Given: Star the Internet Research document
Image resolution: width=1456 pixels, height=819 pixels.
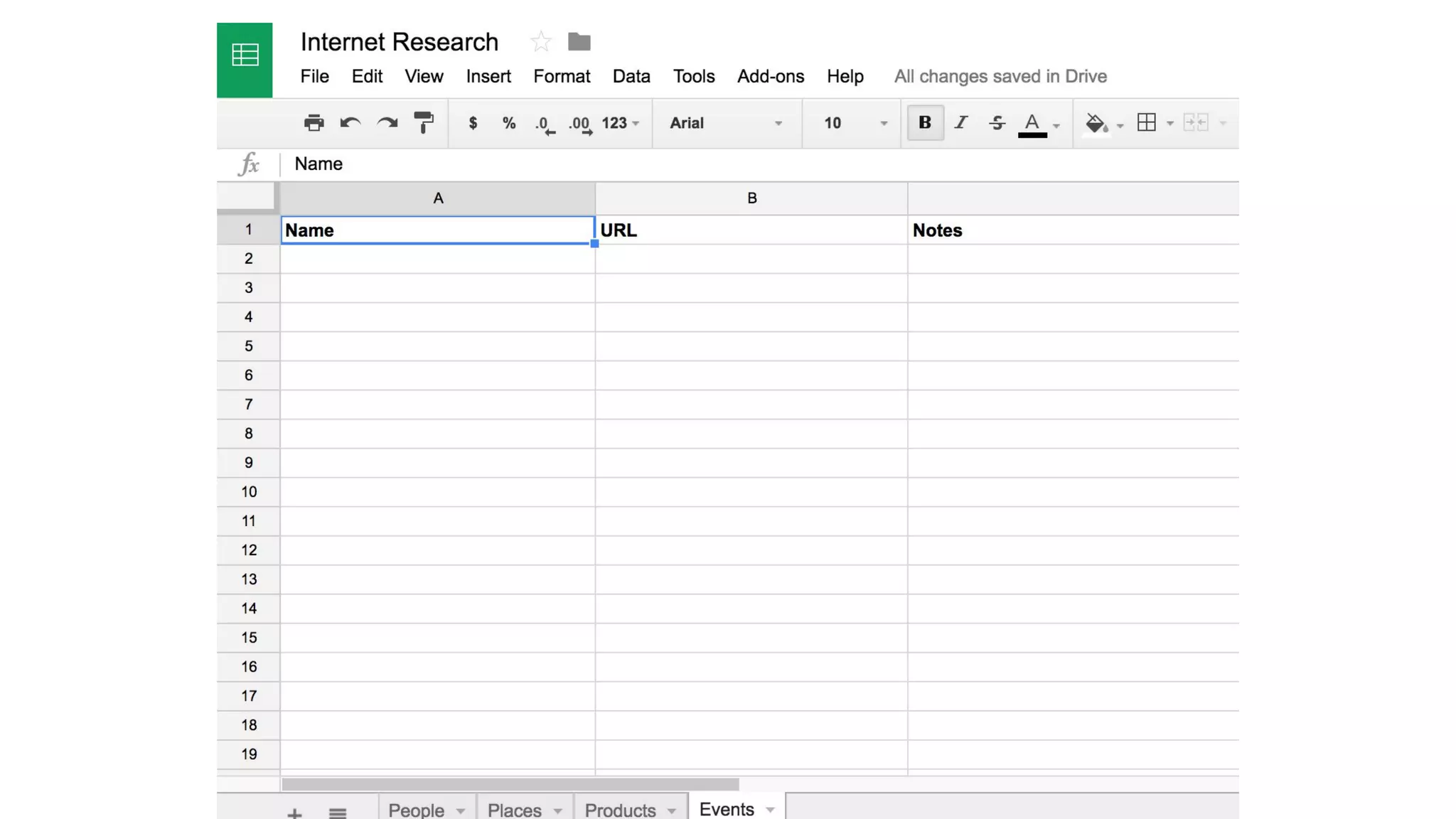Looking at the screenshot, I should (x=541, y=42).
